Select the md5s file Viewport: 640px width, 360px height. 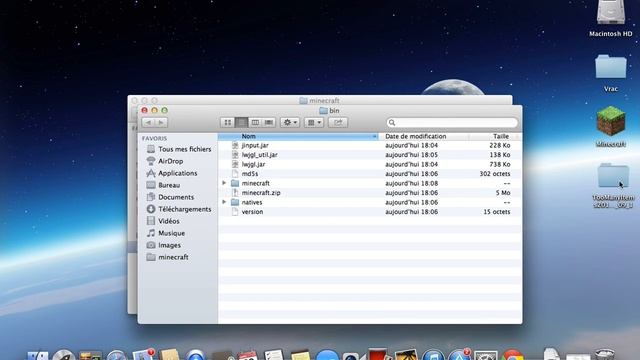tap(370, 174)
